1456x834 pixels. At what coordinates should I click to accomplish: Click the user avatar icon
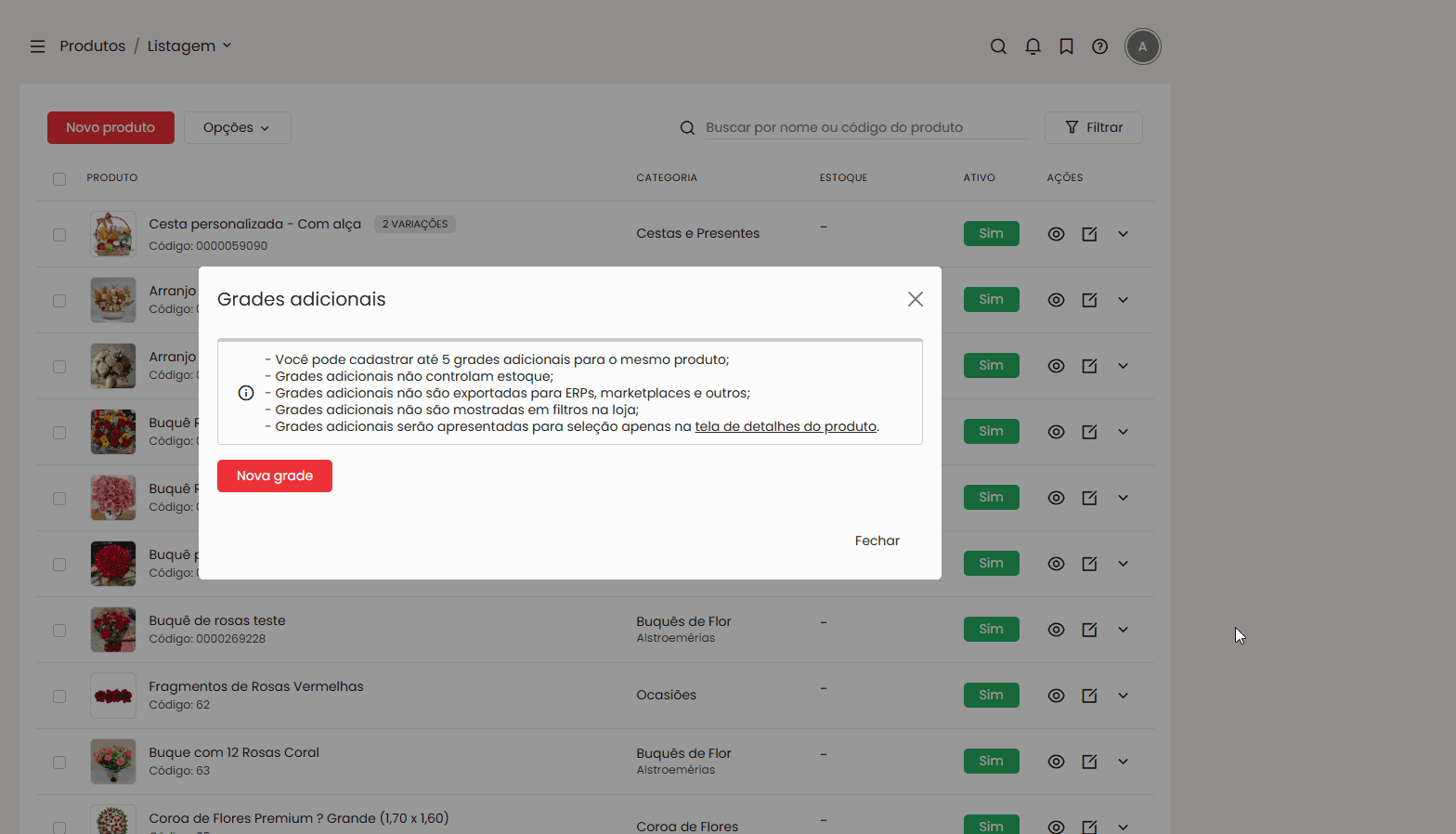click(x=1142, y=46)
